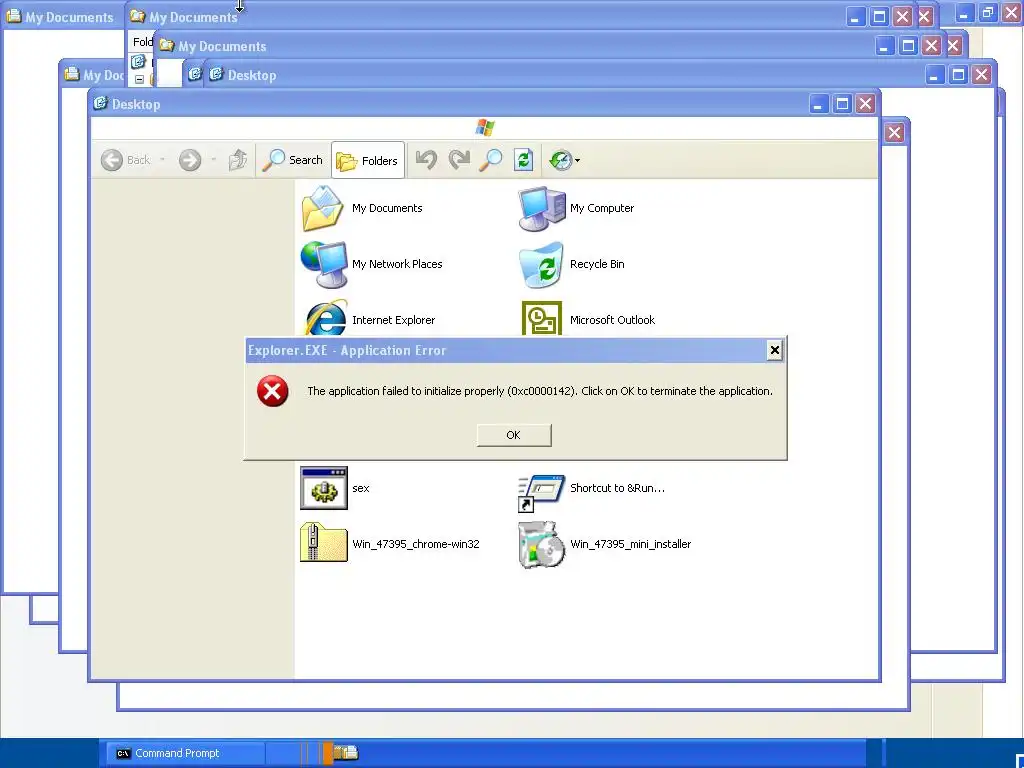Collapse the tree node in My Documents window
This screenshot has width=1024, height=768.
pos(139,79)
